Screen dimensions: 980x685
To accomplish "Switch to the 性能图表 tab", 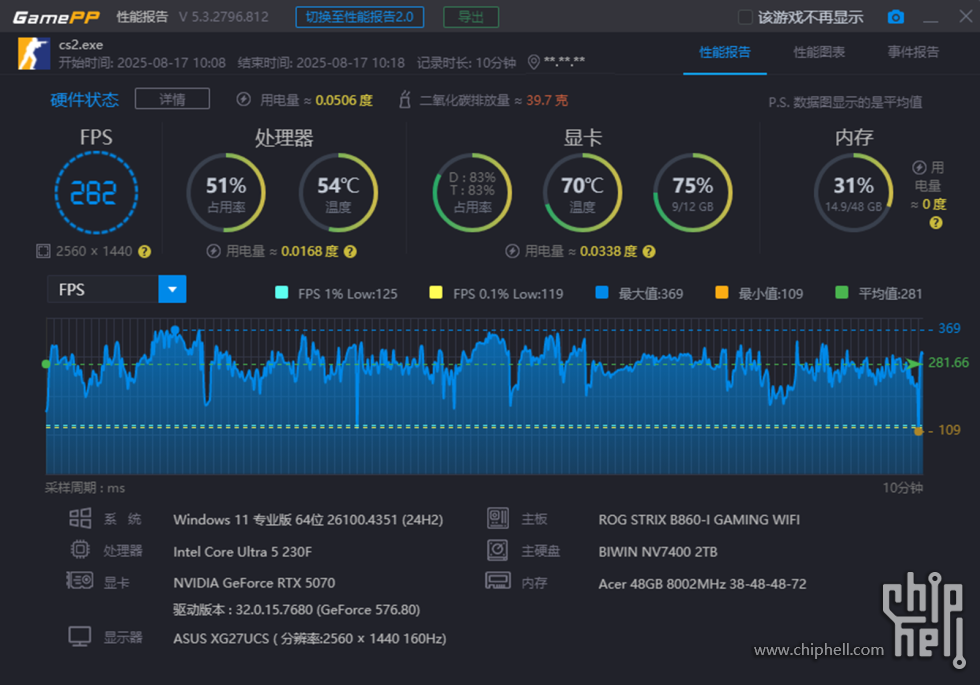I will point(819,52).
